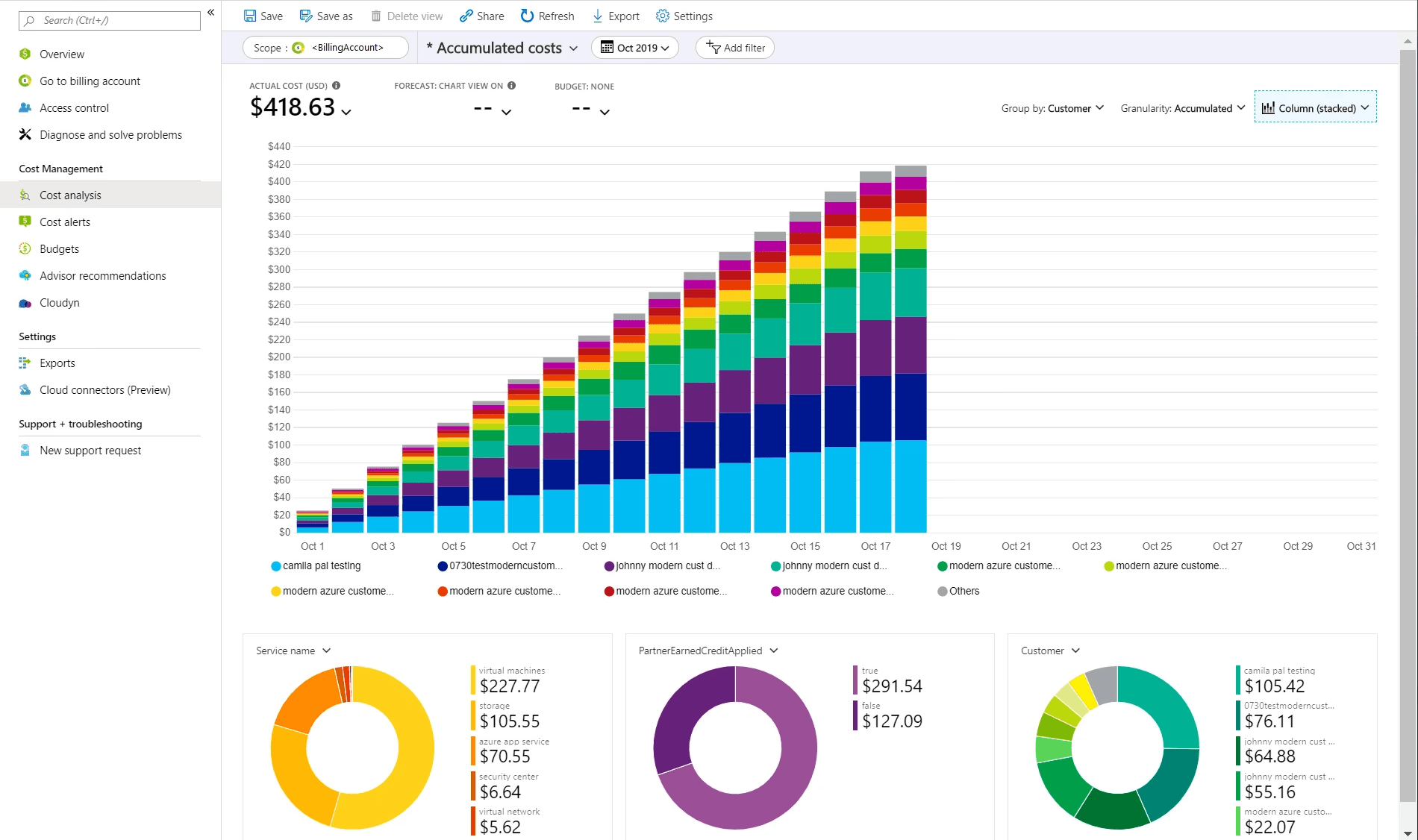Go to Budgets in the sidebar

(x=59, y=249)
